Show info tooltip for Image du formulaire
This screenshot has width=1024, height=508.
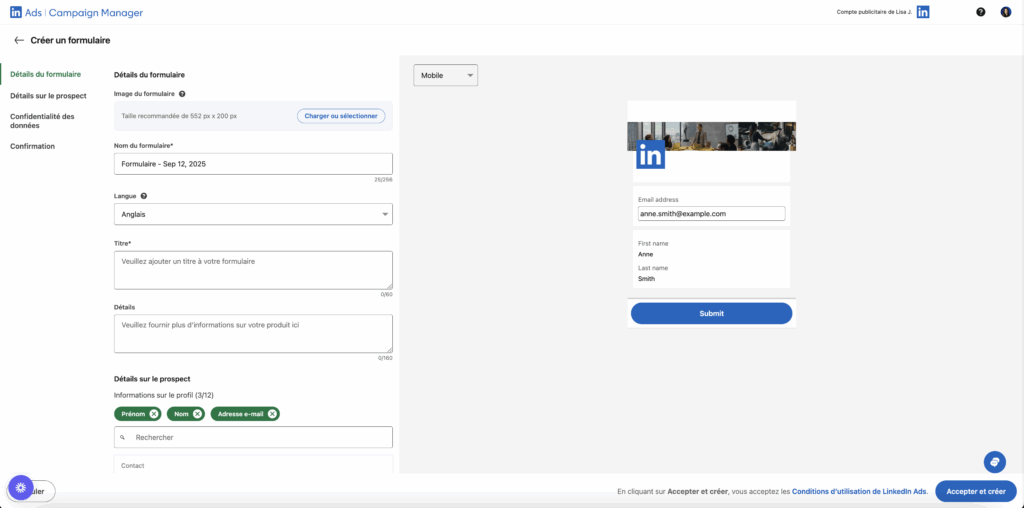182,94
